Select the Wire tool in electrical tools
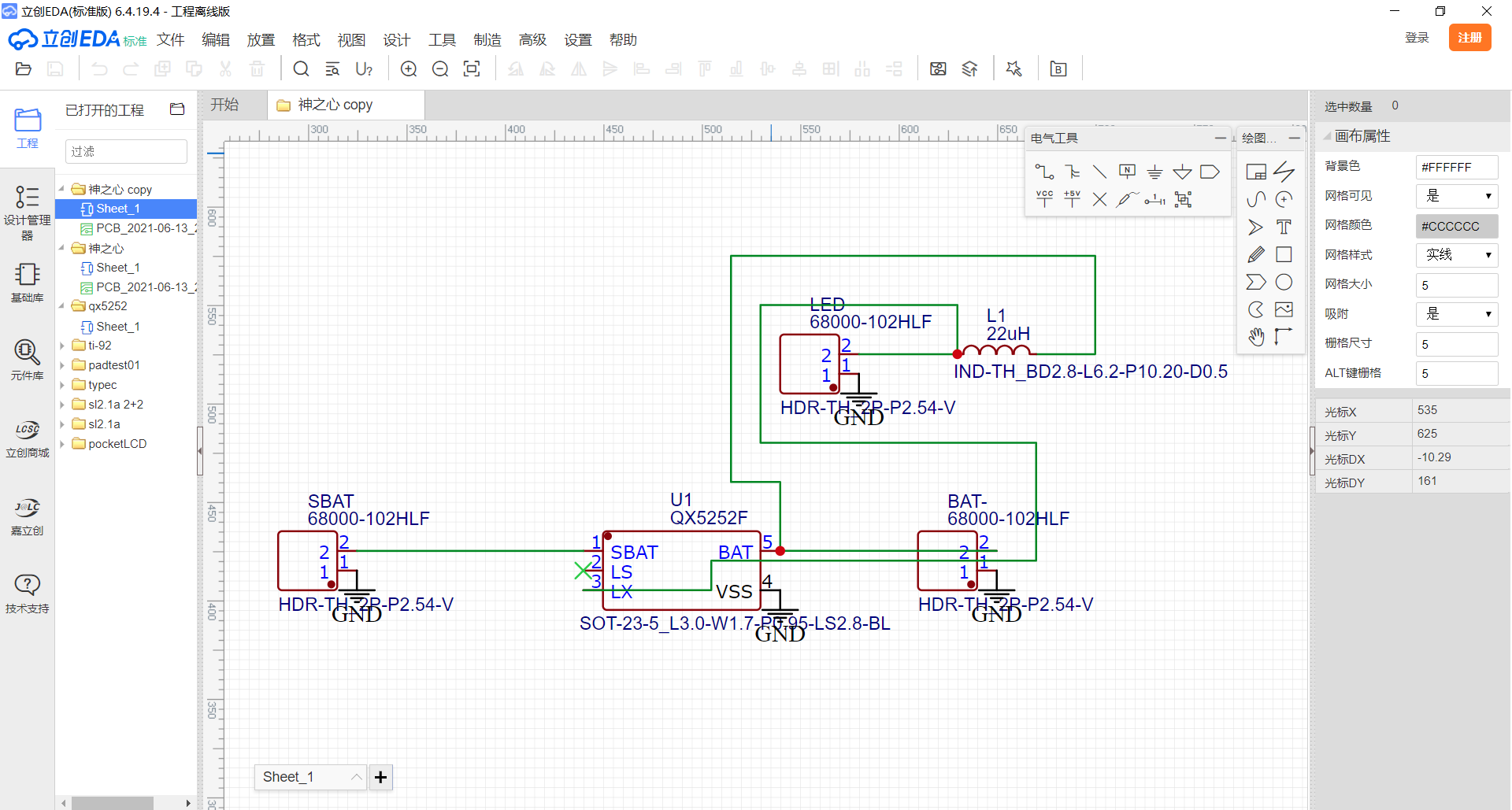The image size is (1512, 810). point(1044,172)
